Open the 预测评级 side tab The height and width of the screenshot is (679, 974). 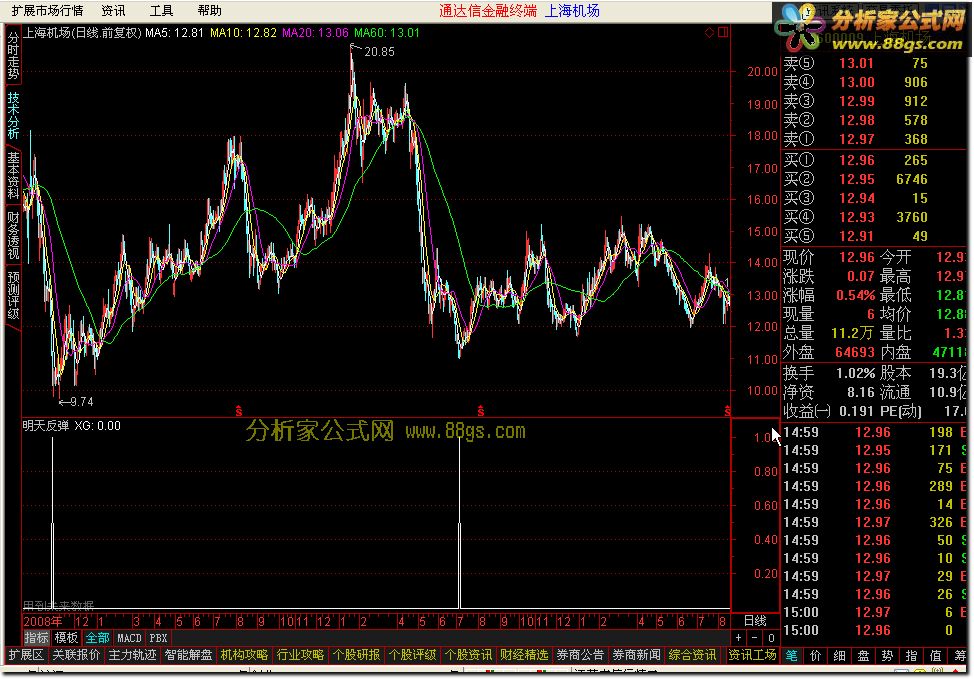click(x=13, y=295)
